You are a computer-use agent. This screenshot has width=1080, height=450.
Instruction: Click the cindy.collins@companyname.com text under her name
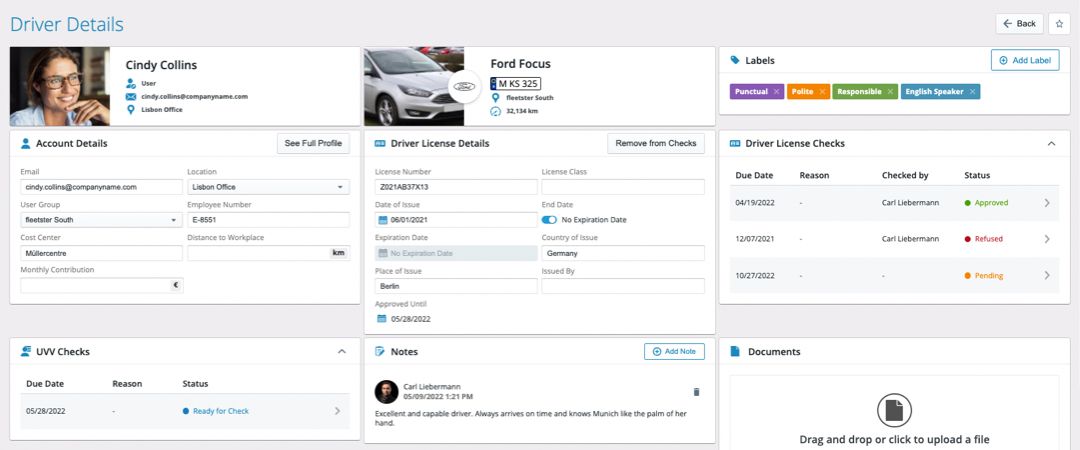[x=194, y=96]
